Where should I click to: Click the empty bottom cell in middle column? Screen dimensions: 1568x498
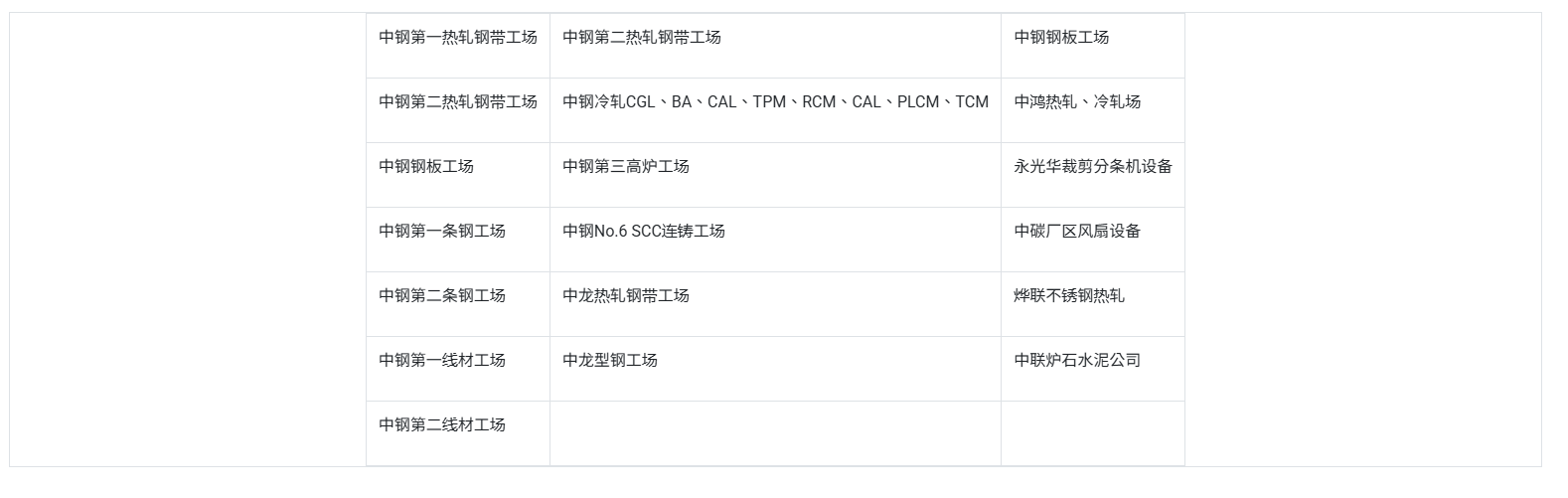click(x=775, y=433)
